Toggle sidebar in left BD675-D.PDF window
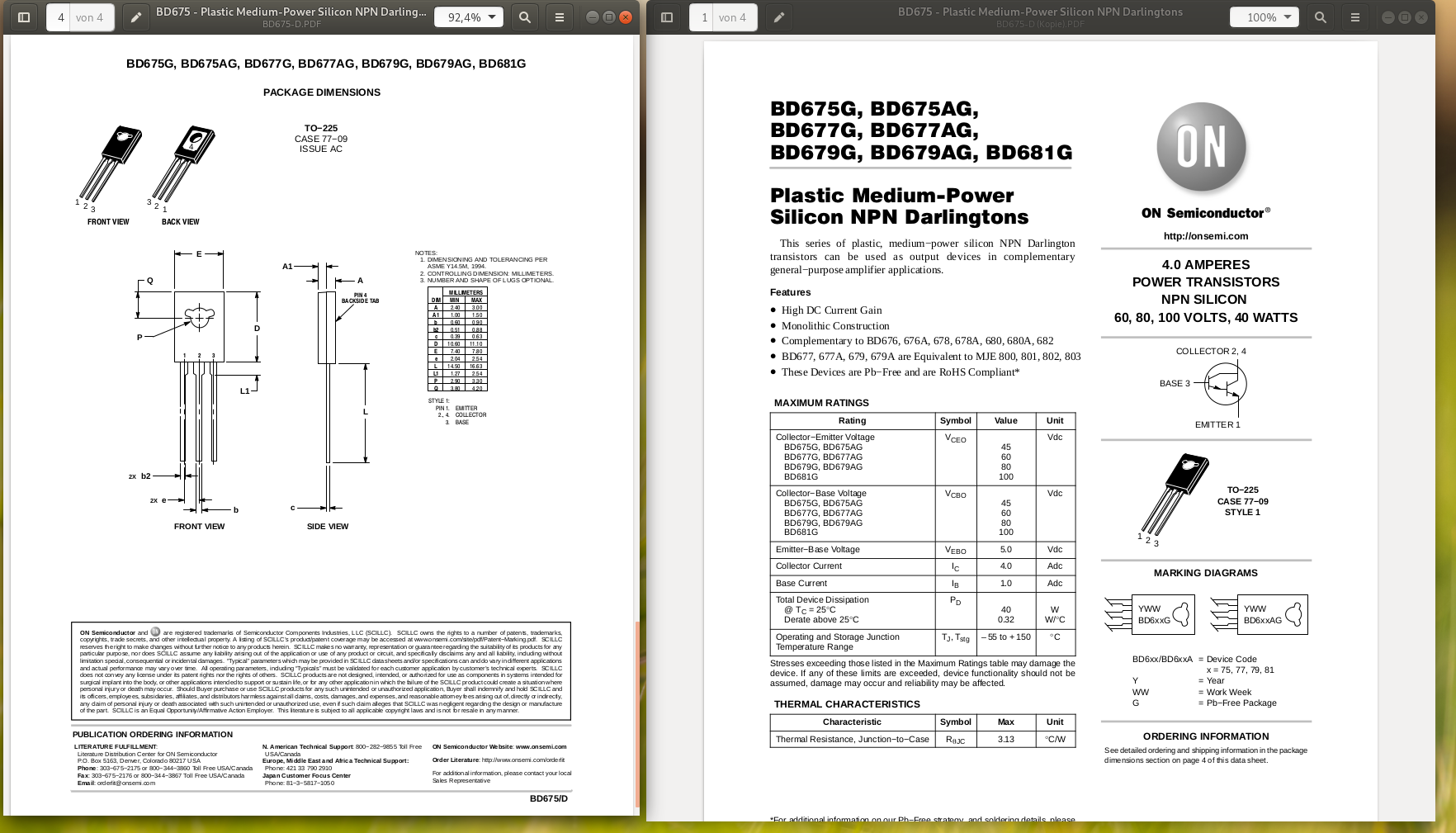Screen dimensions: 1456x833 [24, 17]
